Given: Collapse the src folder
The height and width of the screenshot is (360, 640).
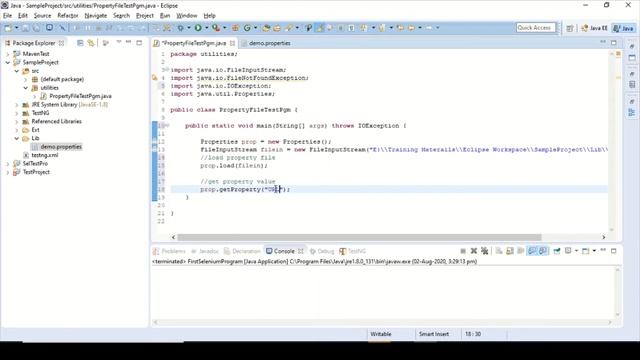Looking at the screenshot, I should click(x=17, y=71).
